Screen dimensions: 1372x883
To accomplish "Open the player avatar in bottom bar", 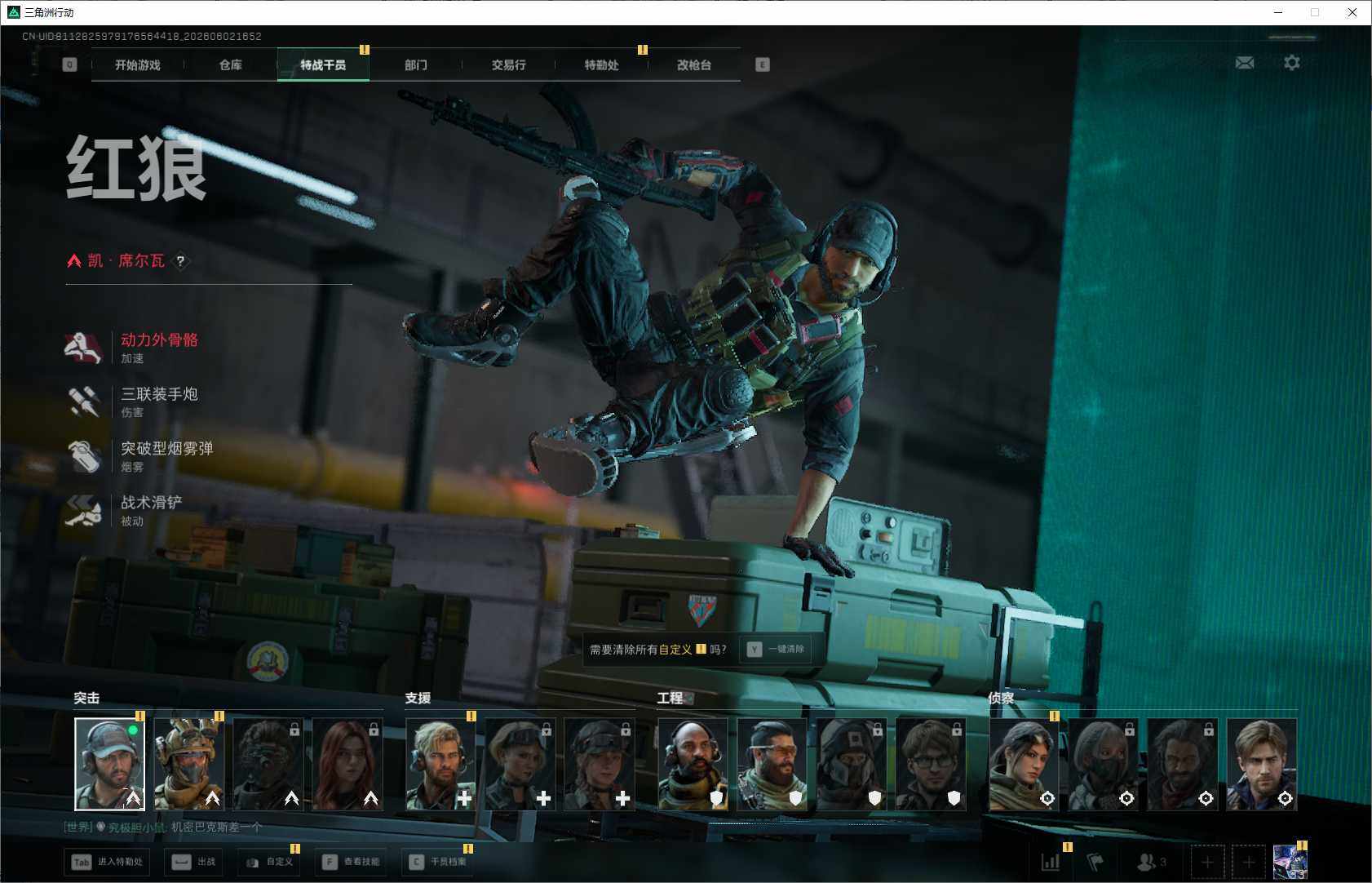I will (x=1290, y=862).
